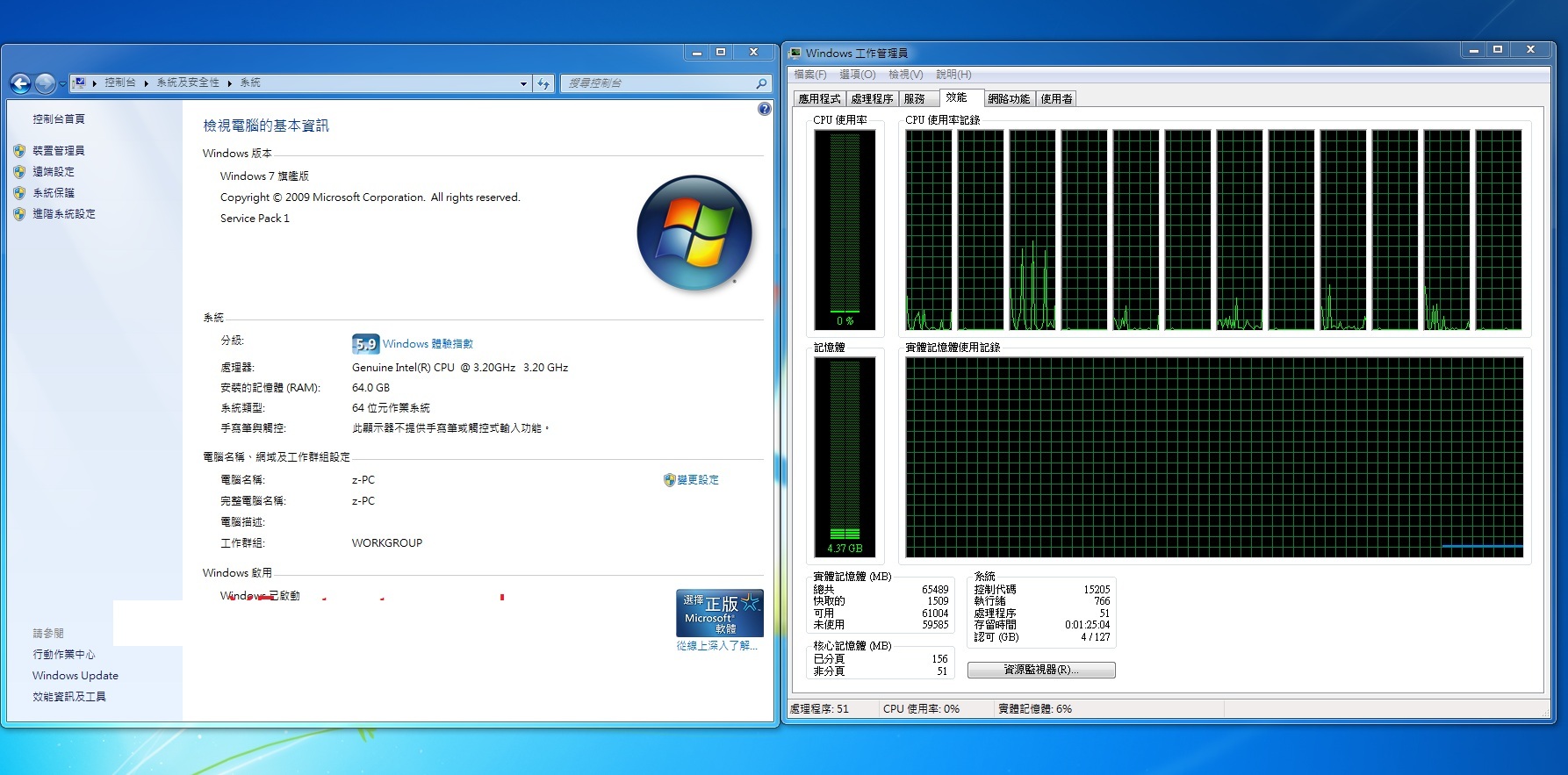This screenshot has height=775, width=1568.
Task: Open the blue help question mark icon
Action: point(764,110)
